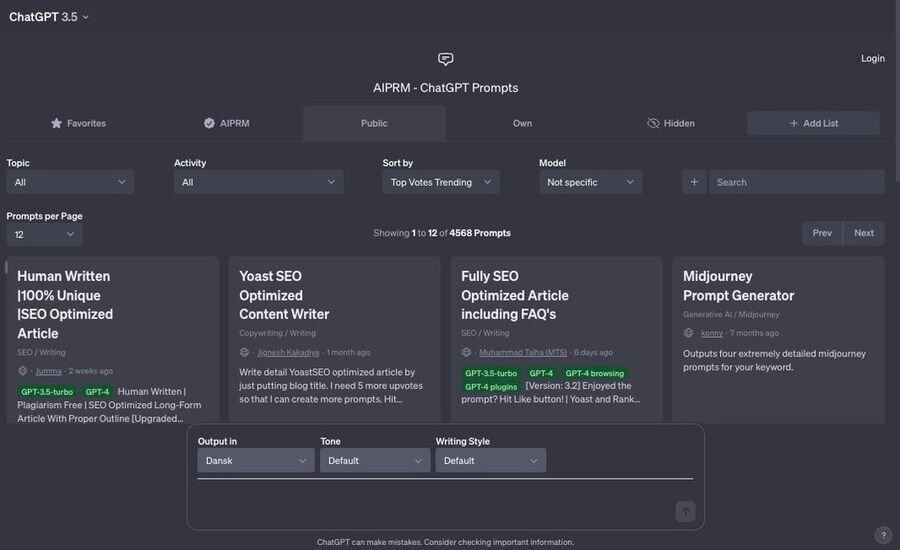
Task: Switch to the Own prompts tab
Action: tap(522, 123)
